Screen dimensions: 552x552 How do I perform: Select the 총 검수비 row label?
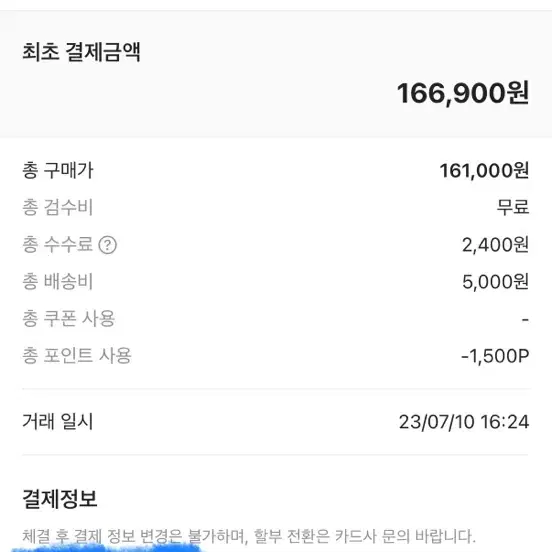tap(58, 207)
